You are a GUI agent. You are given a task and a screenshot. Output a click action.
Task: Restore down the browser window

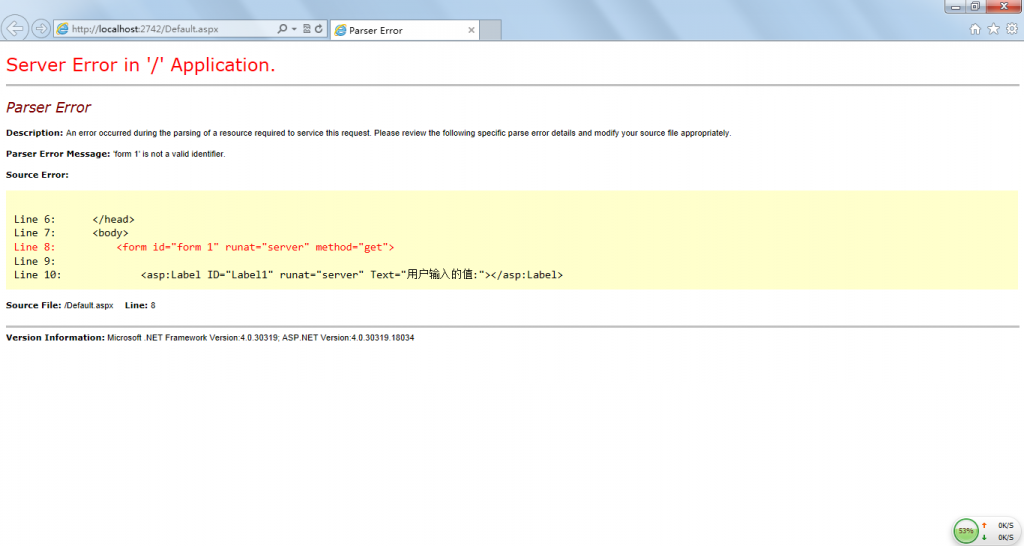(x=974, y=7)
